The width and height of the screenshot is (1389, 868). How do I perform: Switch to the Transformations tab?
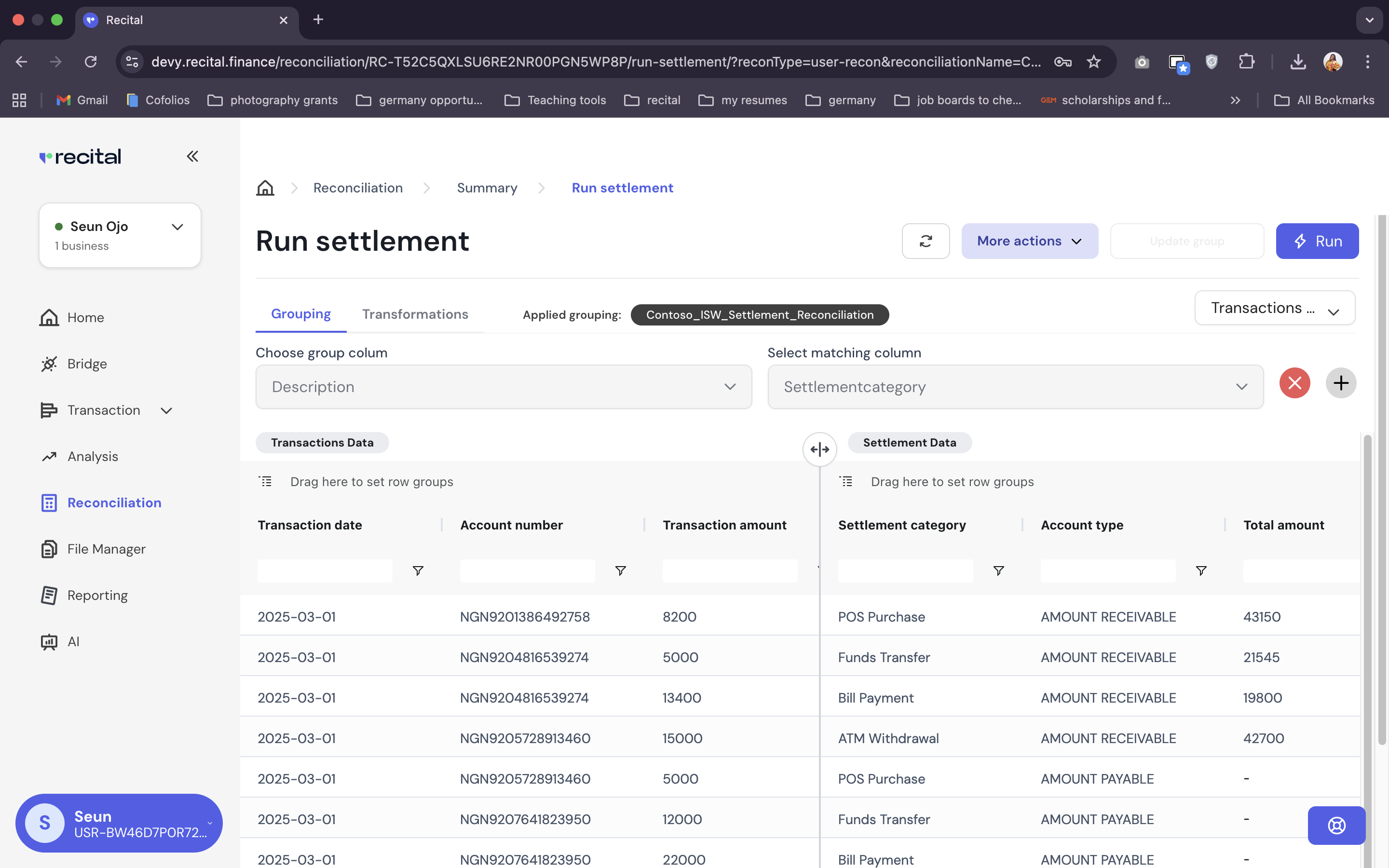(x=415, y=314)
